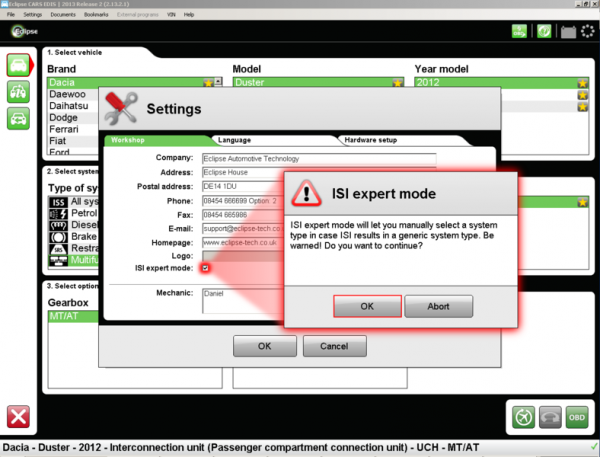Click the red X exit button
This screenshot has width=600, height=457.
pyautogui.click(x=18, y=417)
